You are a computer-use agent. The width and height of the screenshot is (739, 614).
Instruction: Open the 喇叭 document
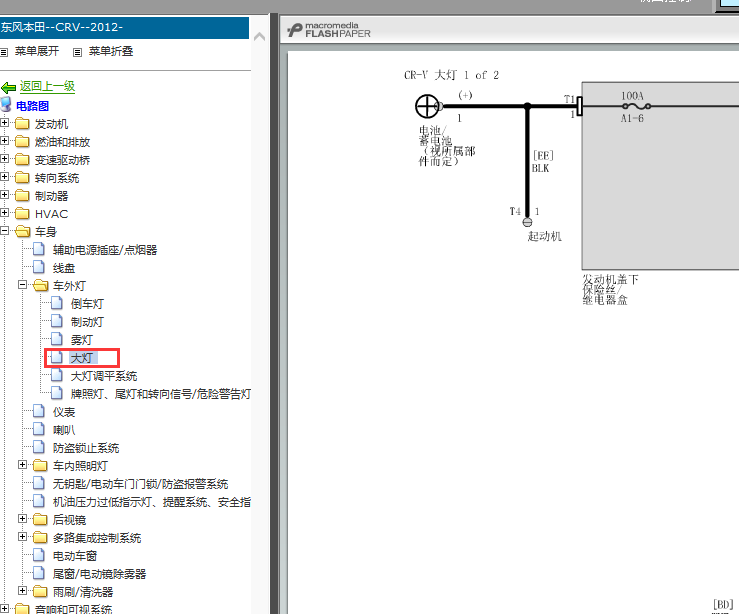[64, 430]
